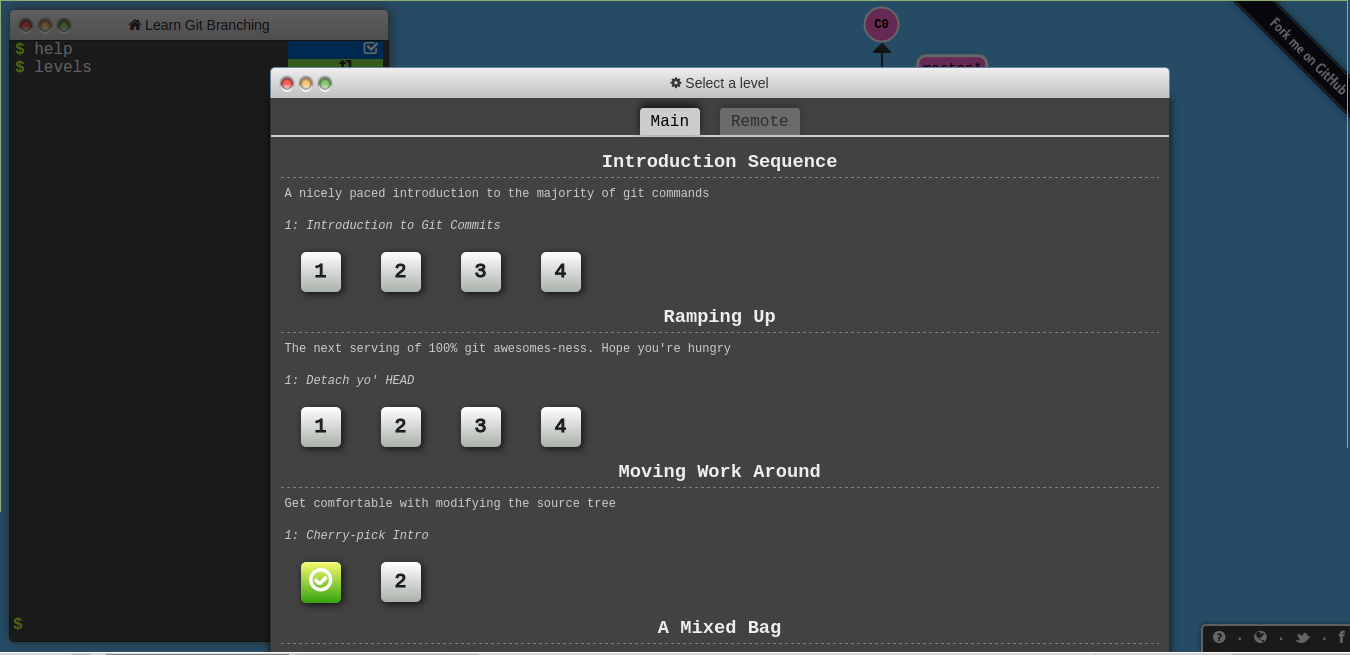1350x655 pixels.
Task: Click the 'A Mixed Bag' heading
Action: coord(719,627)
